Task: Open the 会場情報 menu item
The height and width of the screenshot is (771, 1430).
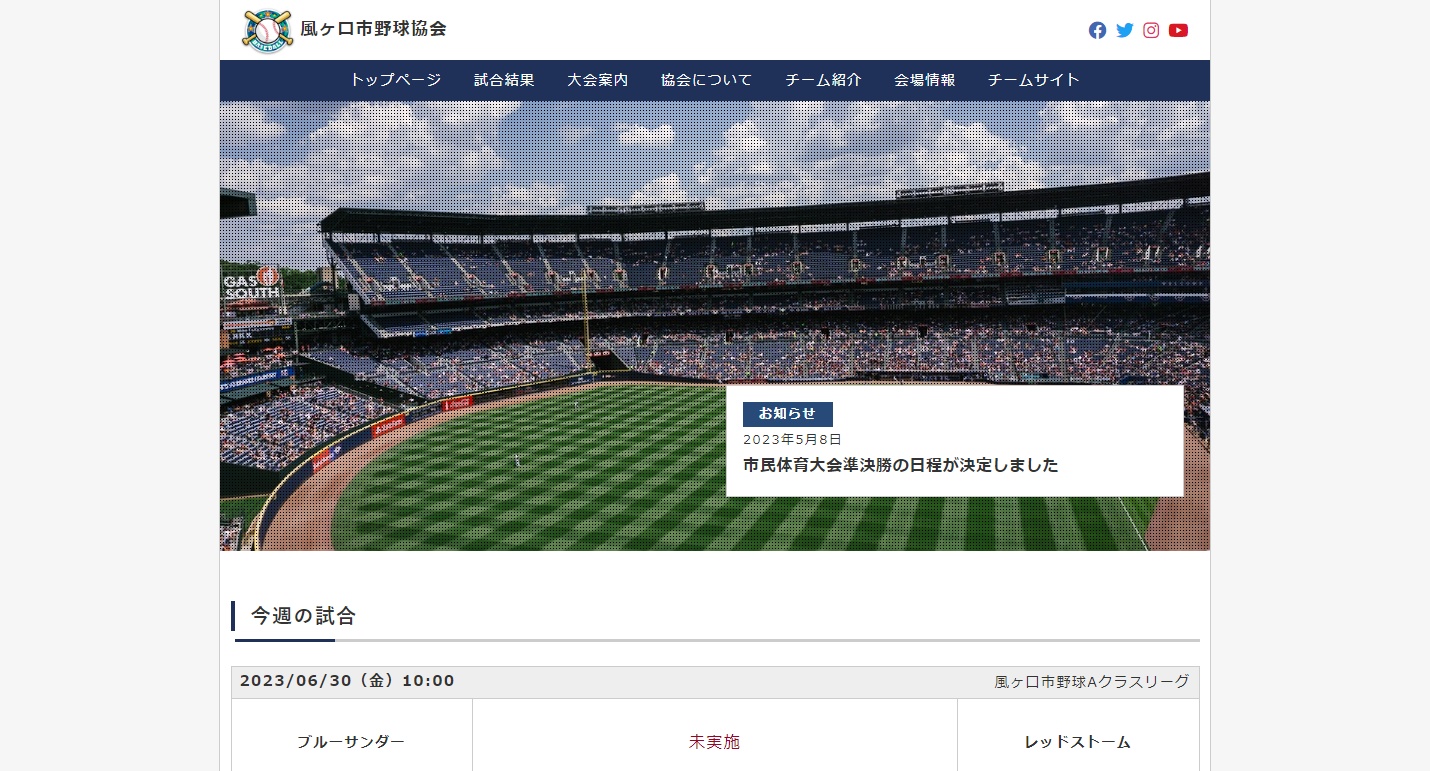Action: click(924, 80)
